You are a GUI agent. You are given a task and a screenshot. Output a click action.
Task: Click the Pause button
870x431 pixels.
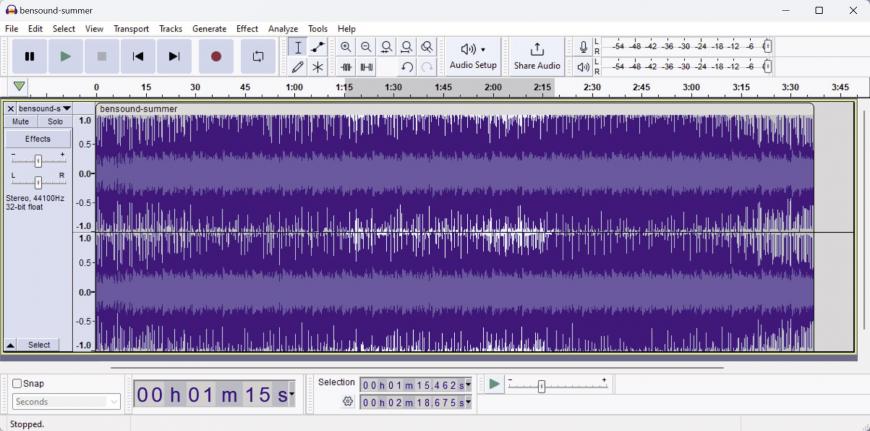(x=29, y=56)
